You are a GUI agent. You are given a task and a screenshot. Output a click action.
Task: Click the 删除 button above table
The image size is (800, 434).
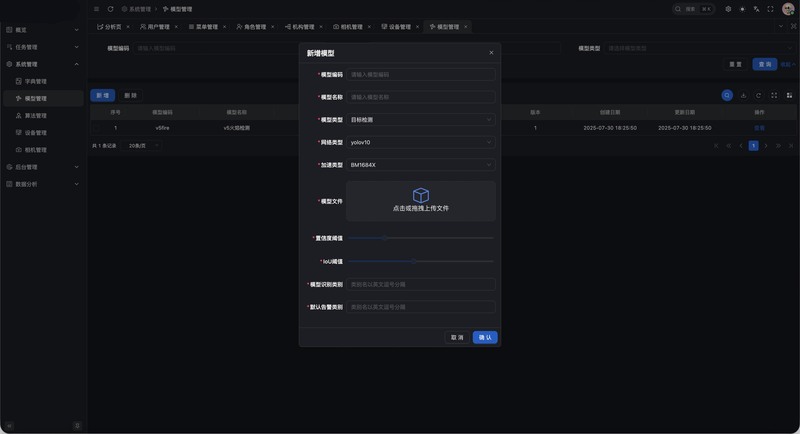pyautogui.click(x=131, y=95)
